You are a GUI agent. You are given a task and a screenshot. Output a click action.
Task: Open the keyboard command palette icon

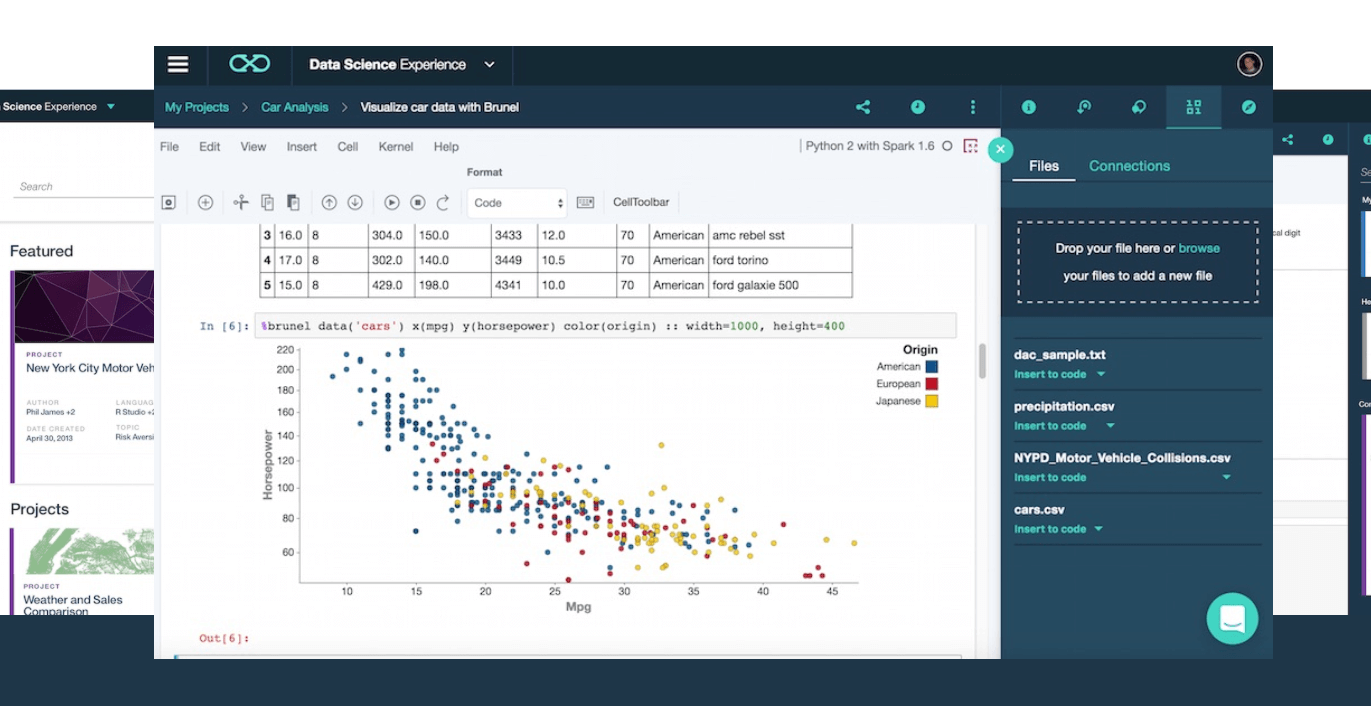pyautogui.click(x=585, y=202)
